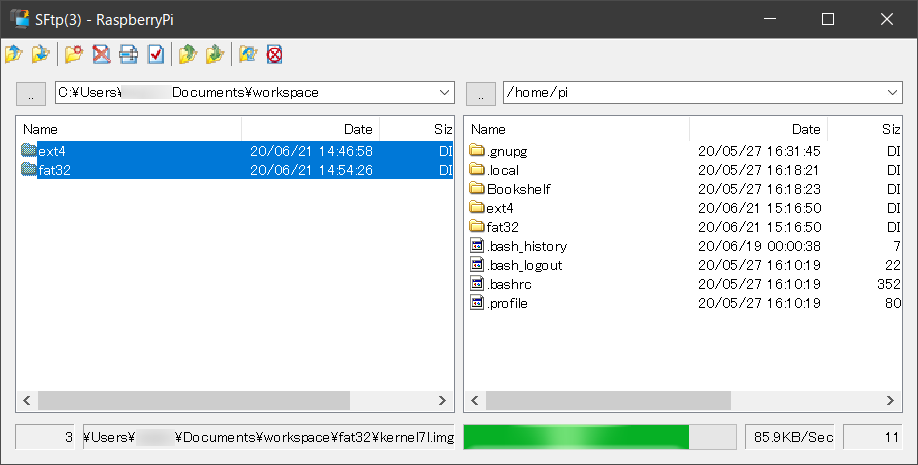Sort the local list by Size column

pyautogui.click(x=416, y=129)
